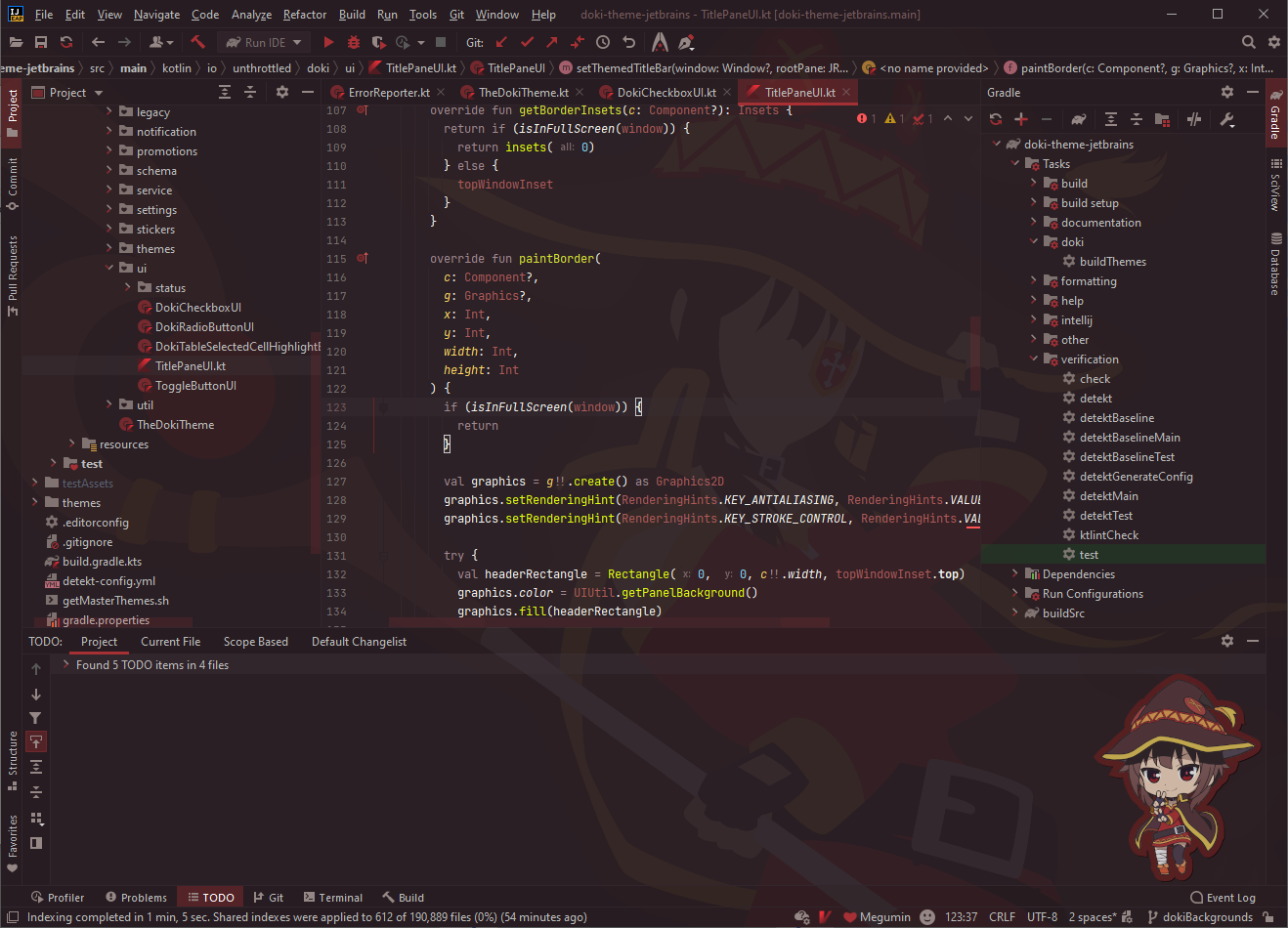This screenshot has width=1288, height=928.
Task: Collapse all in the Gradle tool window
Action: [1137, 119]
